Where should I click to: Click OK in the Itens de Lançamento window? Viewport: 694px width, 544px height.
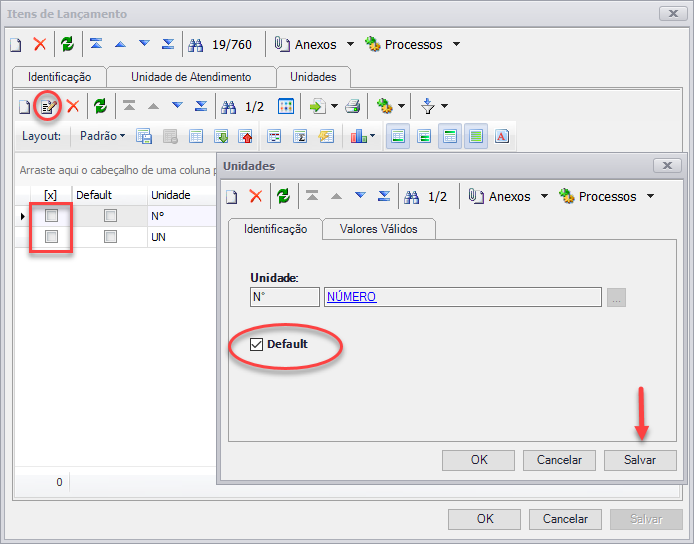click(485, 519)
